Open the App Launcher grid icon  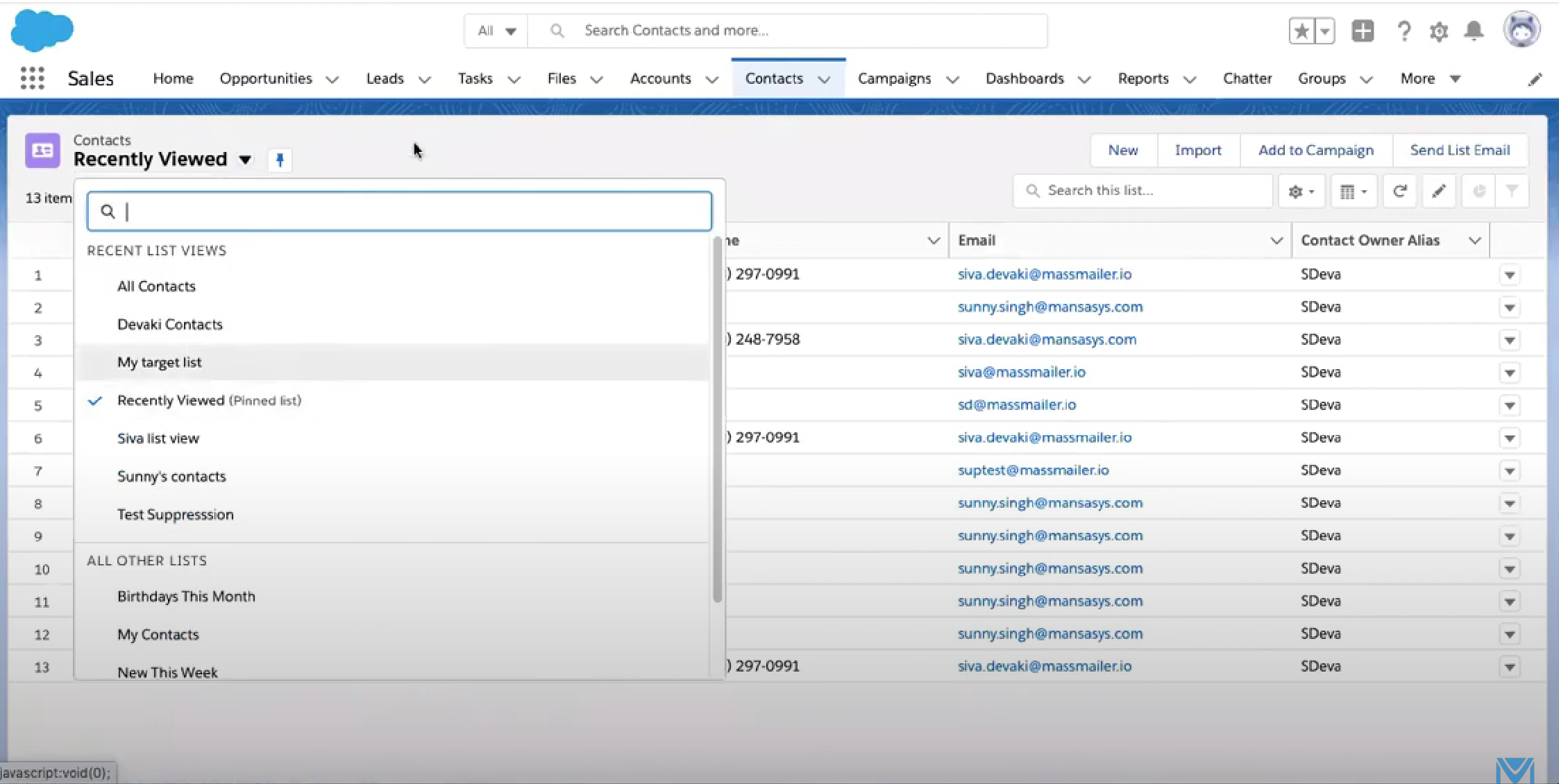click(32, 78)
